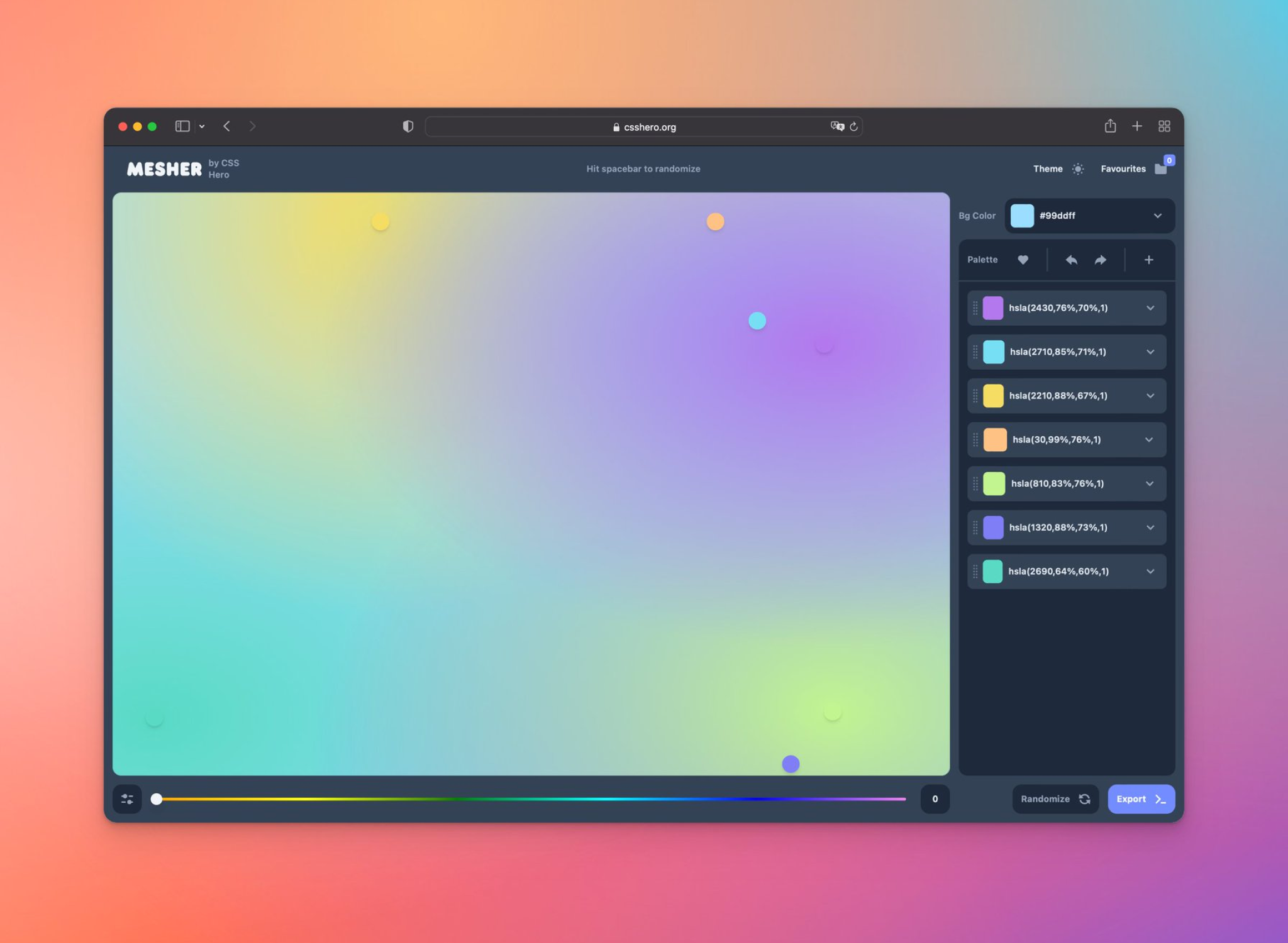Click the teal hsla(2690,64%,60%,1) swatch
1288x943 pixels.
coord(992,571)
